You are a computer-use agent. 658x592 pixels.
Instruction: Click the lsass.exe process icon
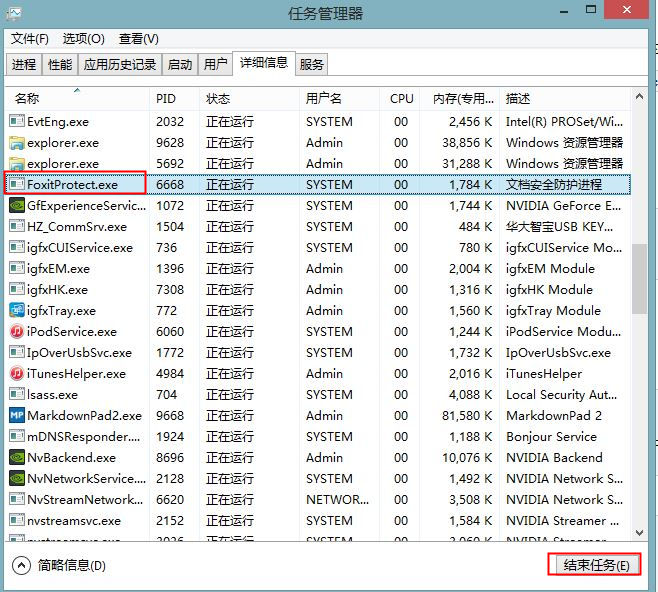(17, 394)
